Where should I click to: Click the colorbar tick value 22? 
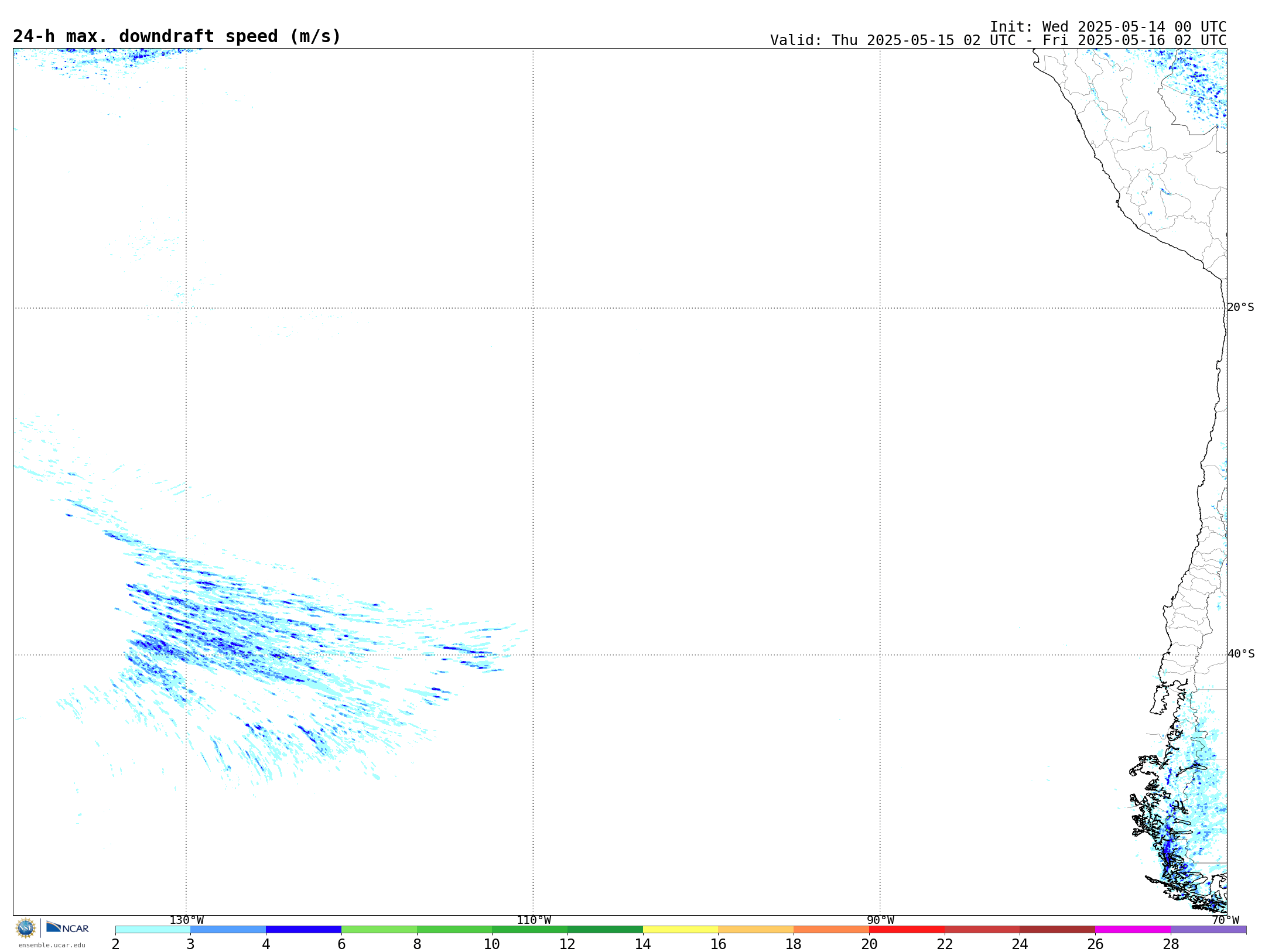[945, 944]
